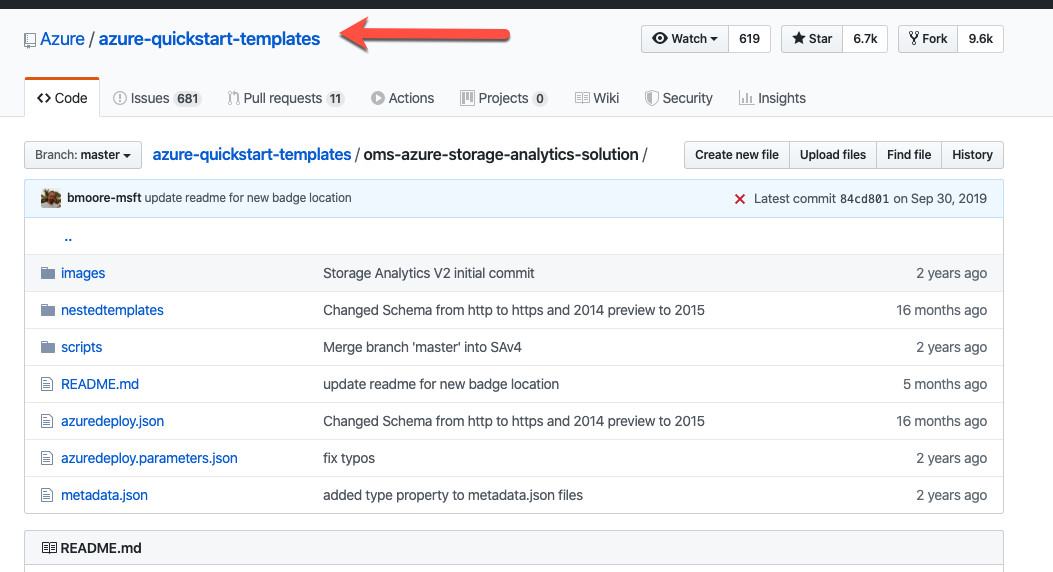Click bmoore-msft's avatar thumbnail
Image resolution: width=1053 pixels, height=572 pixels.
click(51, 198)
